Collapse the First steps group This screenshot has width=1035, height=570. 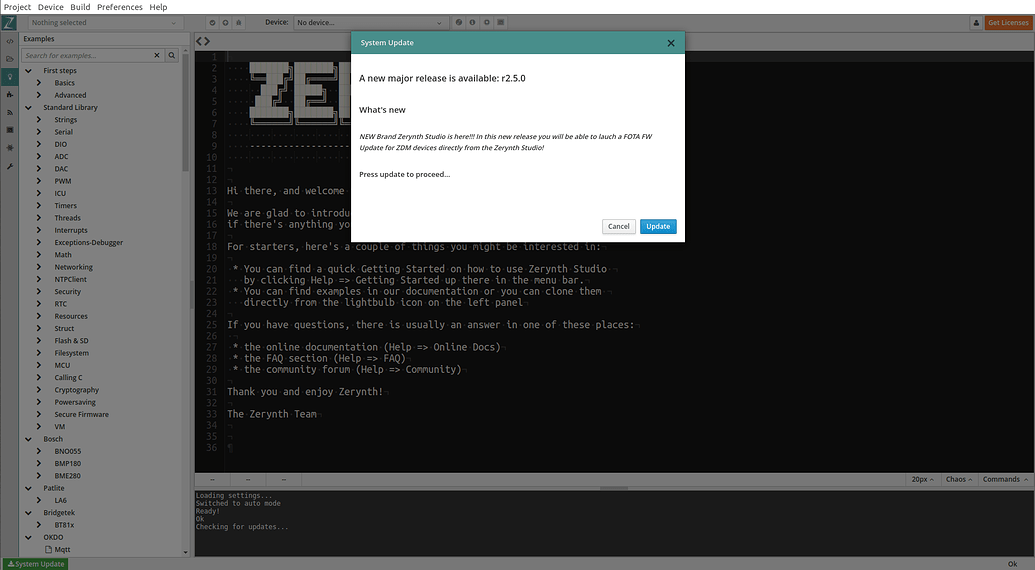coord(28,71)
